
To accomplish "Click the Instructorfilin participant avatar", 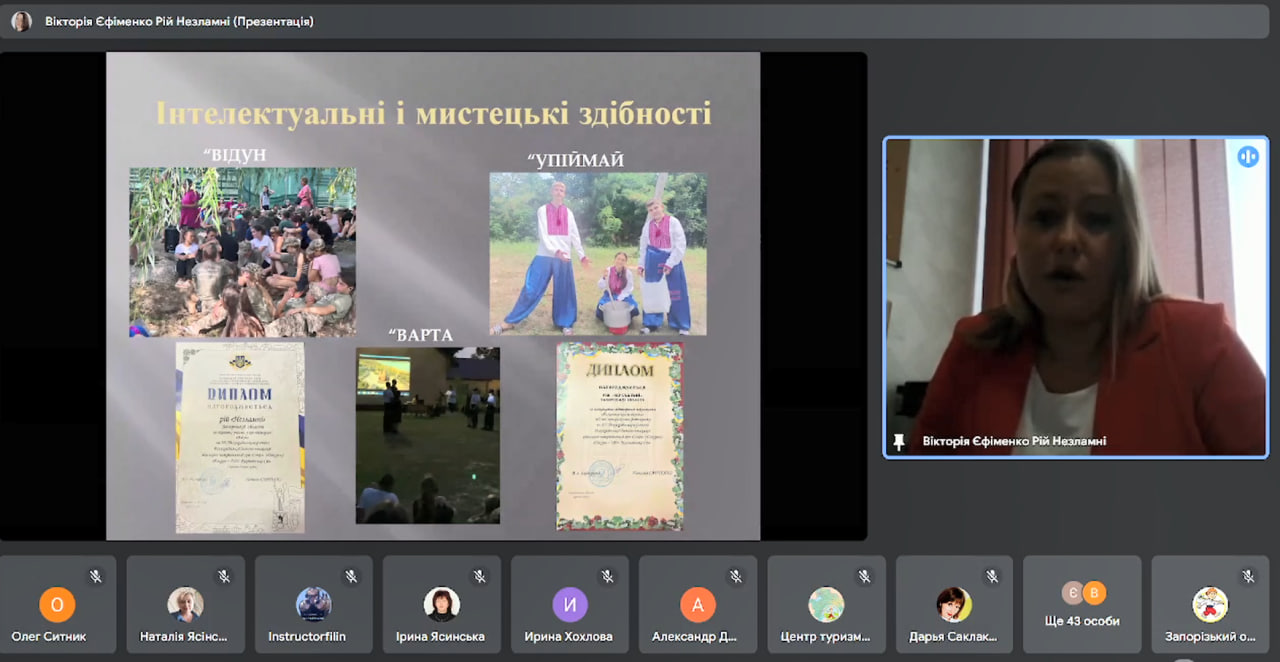I will 313,604.
